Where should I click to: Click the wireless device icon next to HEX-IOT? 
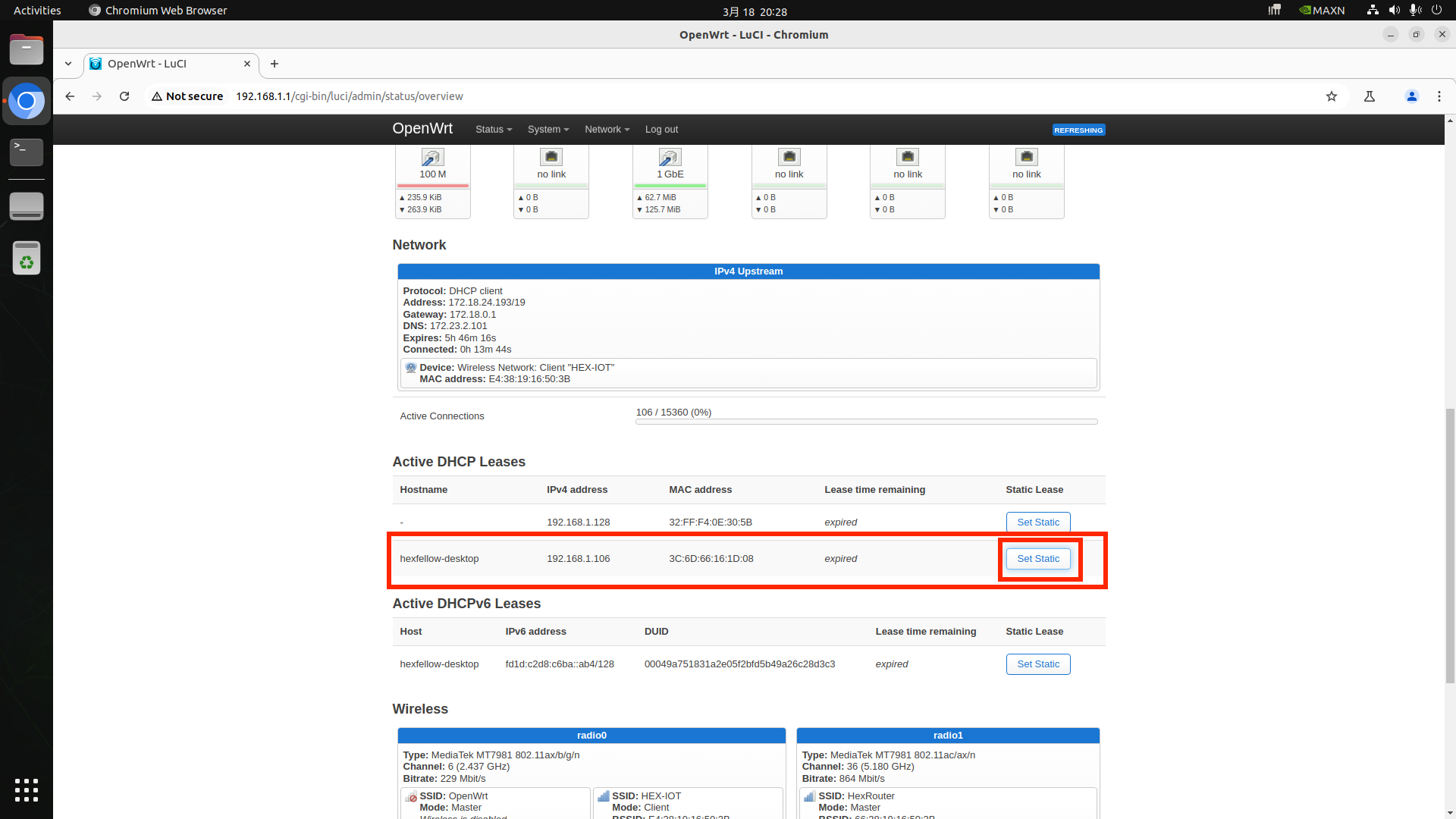[411, 368]
